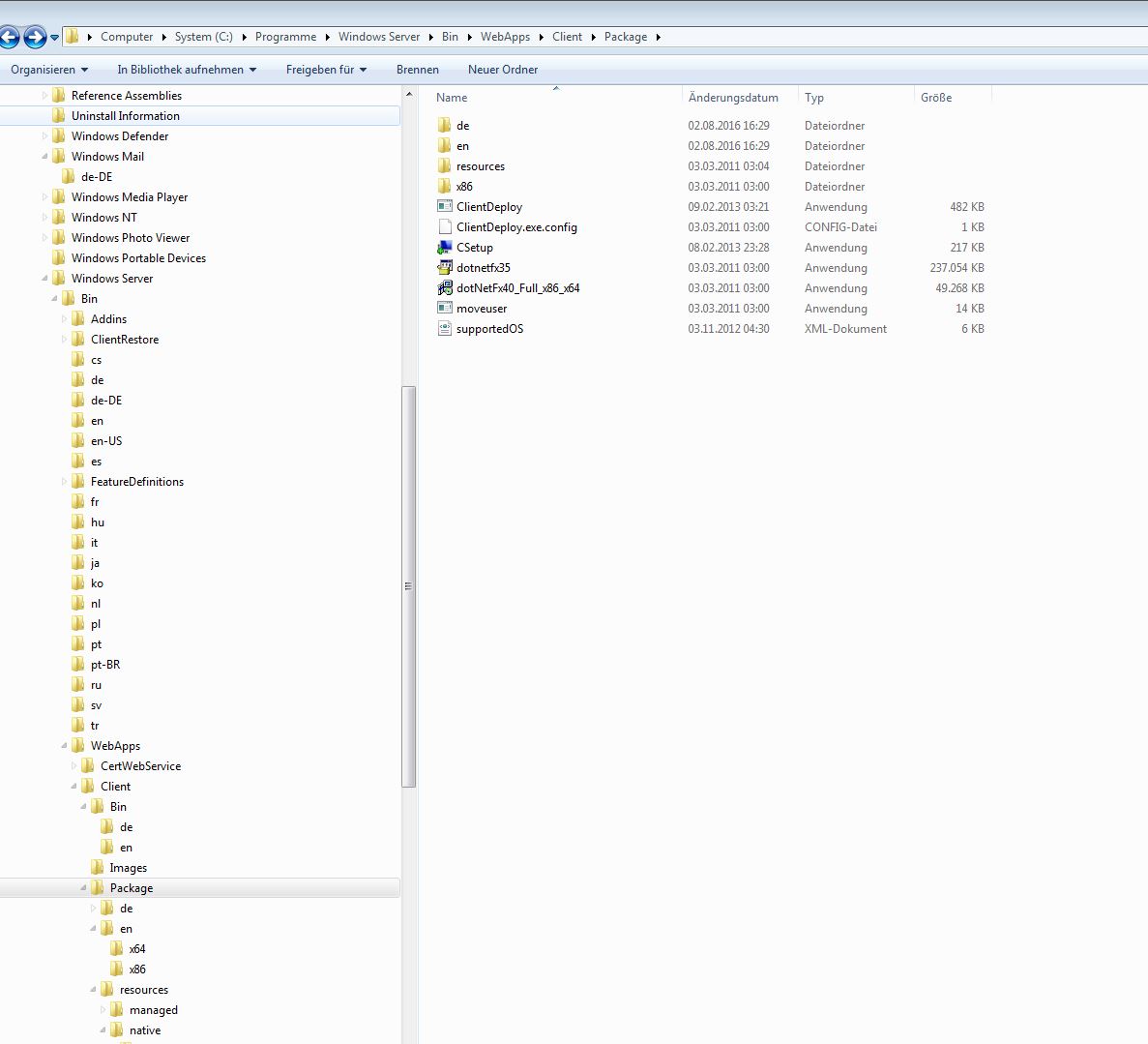Select the CSetup application icon
This screenshot has height=1044, width=1148.
pyautogui.click(x=445, y=248)
